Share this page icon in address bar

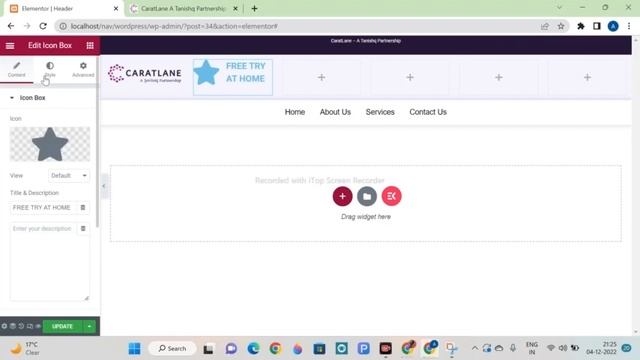[x=545, y=26]
